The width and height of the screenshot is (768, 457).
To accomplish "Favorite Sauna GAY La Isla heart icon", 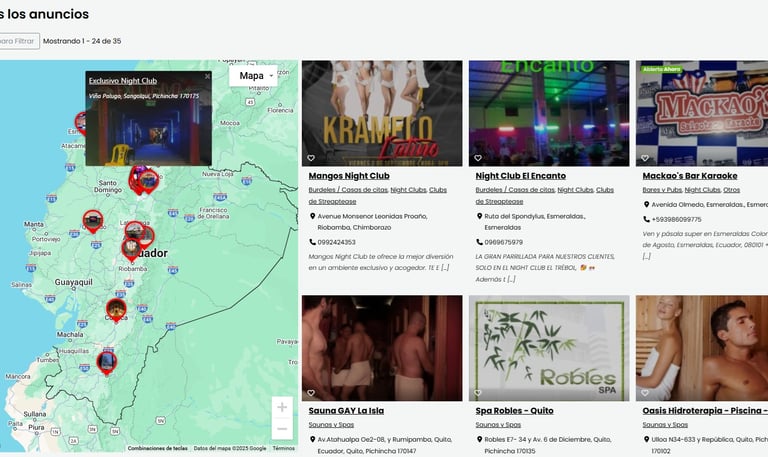I will 311,393.
